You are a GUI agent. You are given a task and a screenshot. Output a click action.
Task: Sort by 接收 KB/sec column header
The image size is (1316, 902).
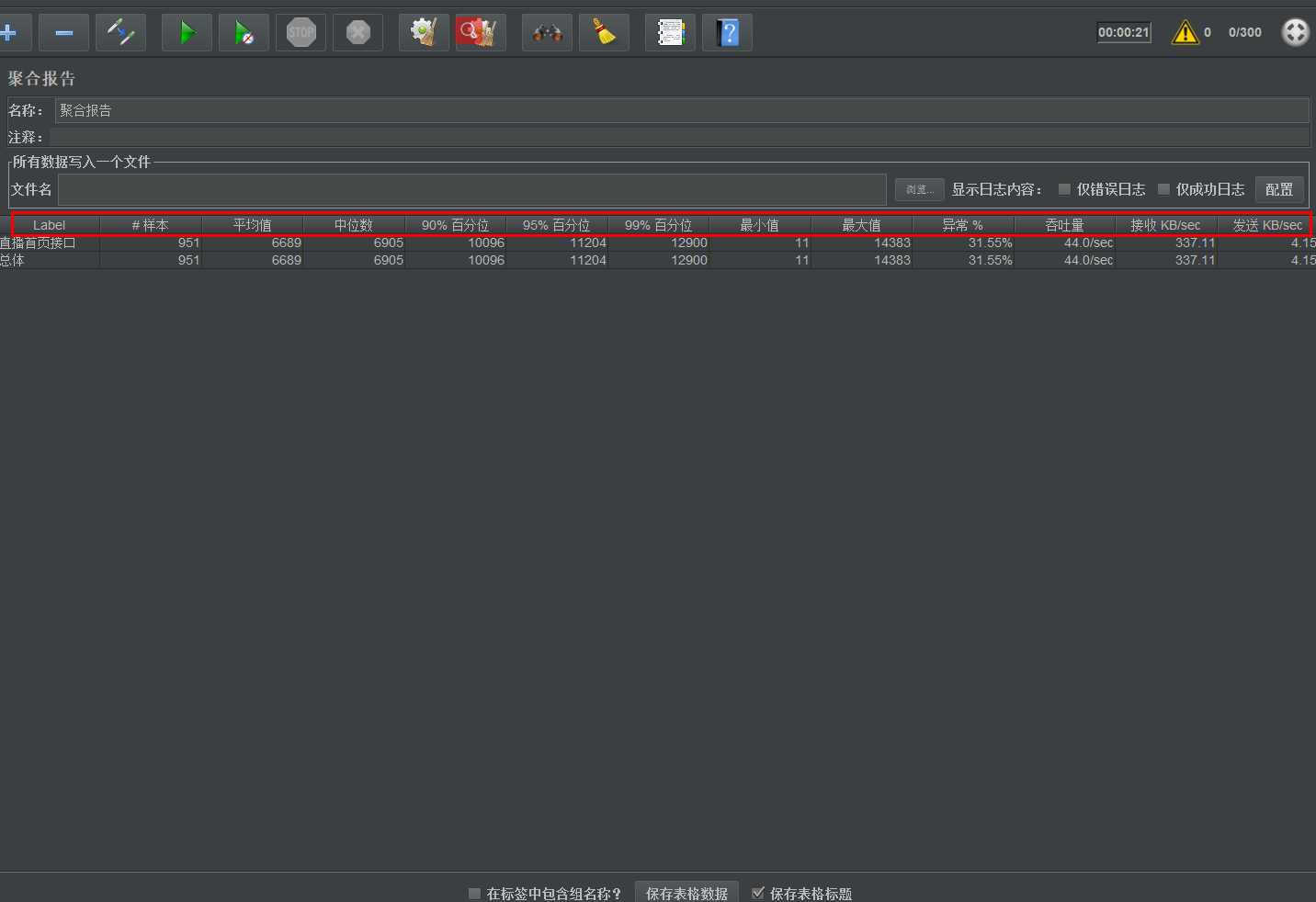[1165, 225]
